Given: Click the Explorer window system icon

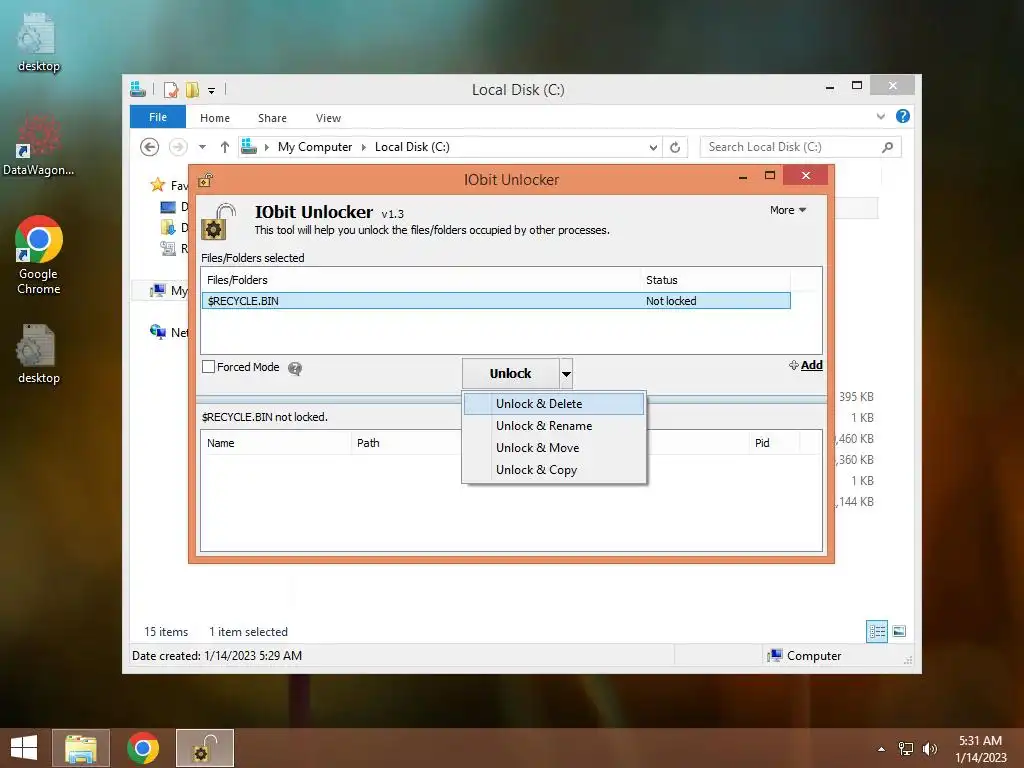Looking at the screenshot, I should pos(138,89).
